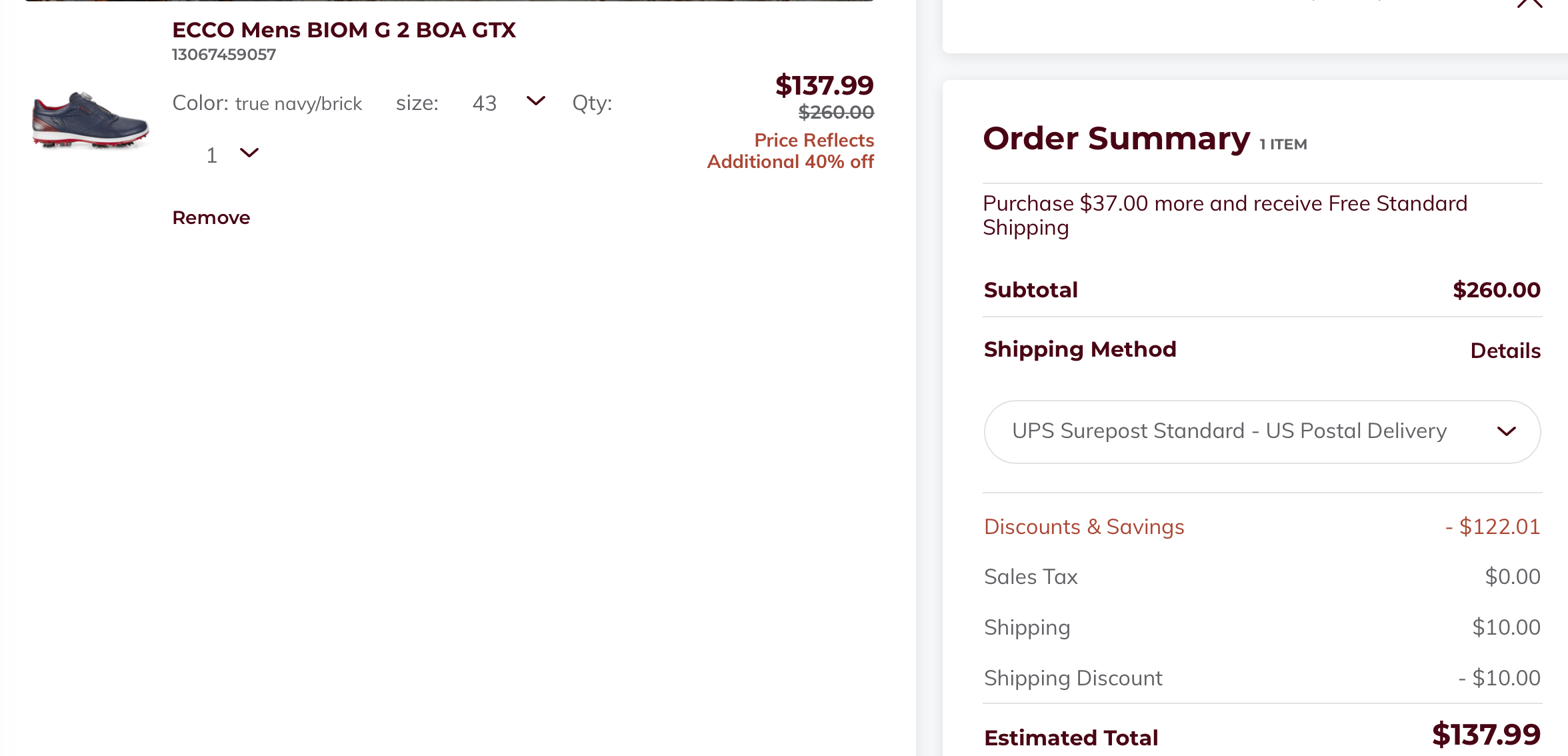Image resolution: width=1568 pixels, height=756 pixels.
Task: Click the Subtotal $260.00 amount
Action: (x=1496, y=290)
